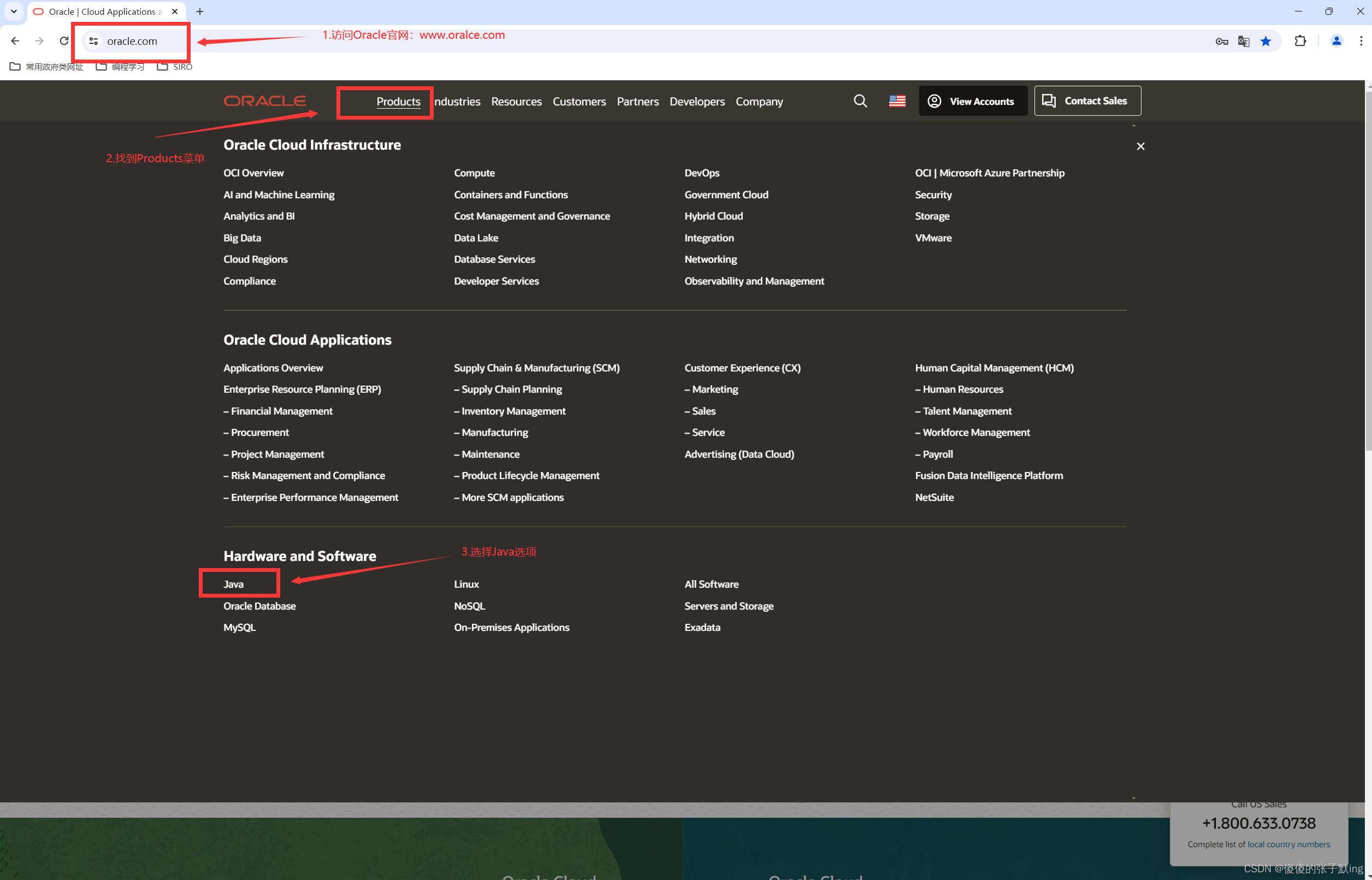
Task: Click the close dropdown button
Action: pyautogui.click(x=1140, y=146)
